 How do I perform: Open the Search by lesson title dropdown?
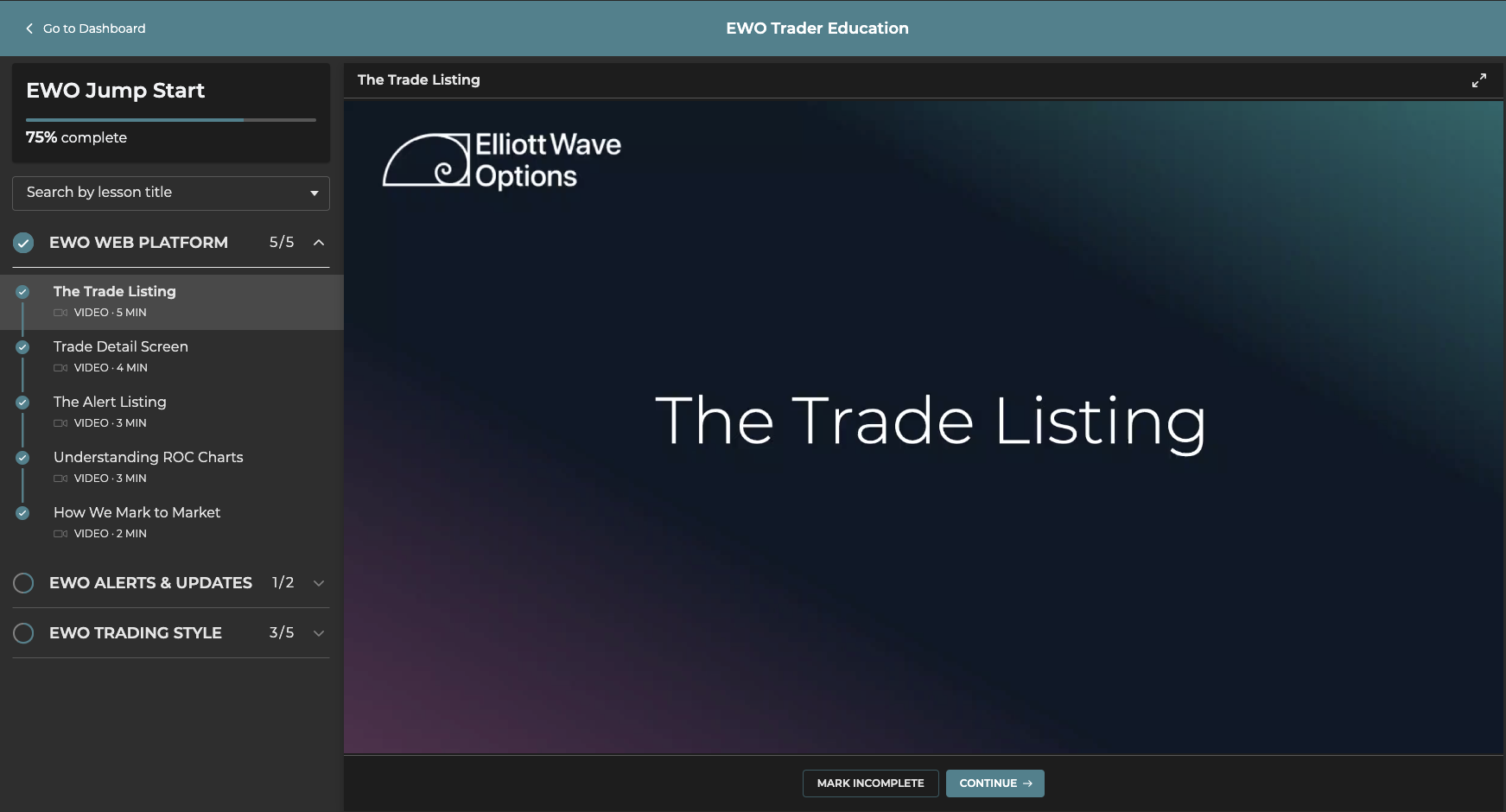(x=171, y=193)
